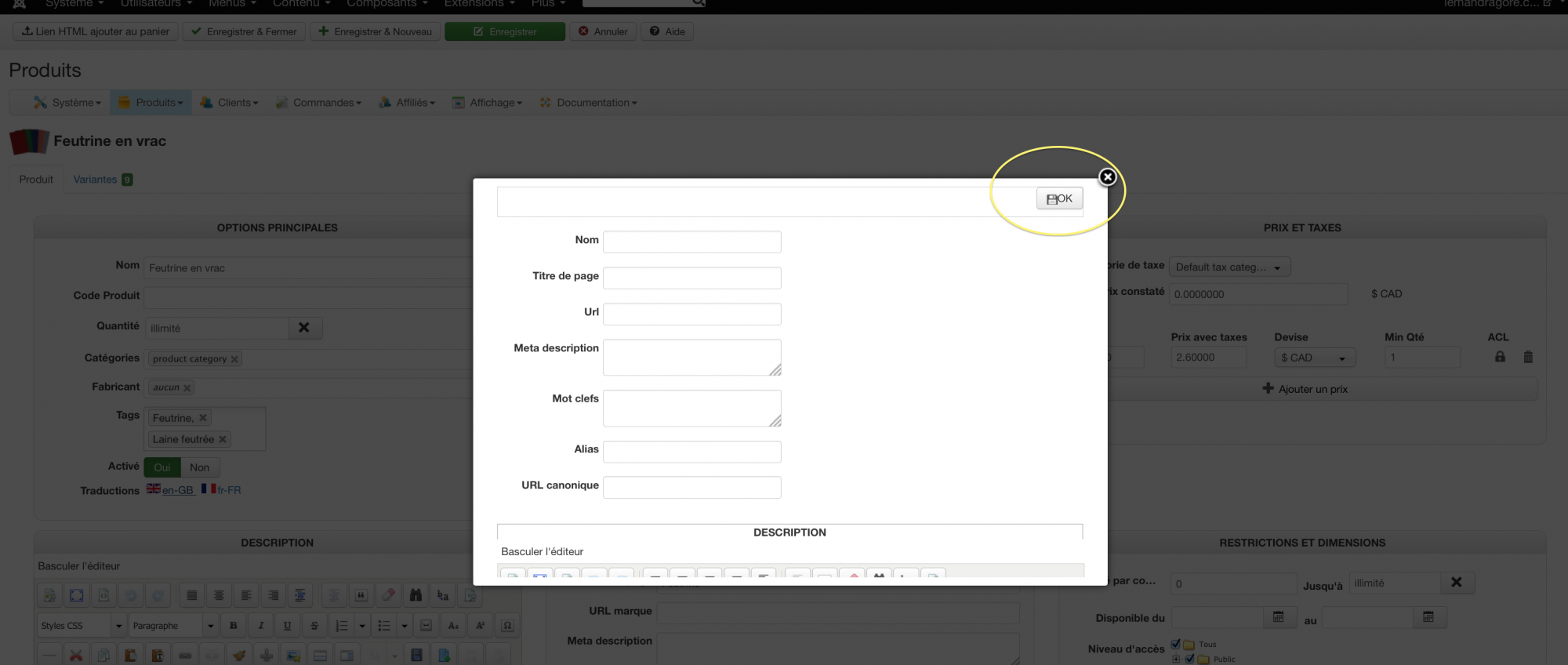Open the Styles CSS dropdown
The image size is (1568, 665).
[x=82, y=626]
